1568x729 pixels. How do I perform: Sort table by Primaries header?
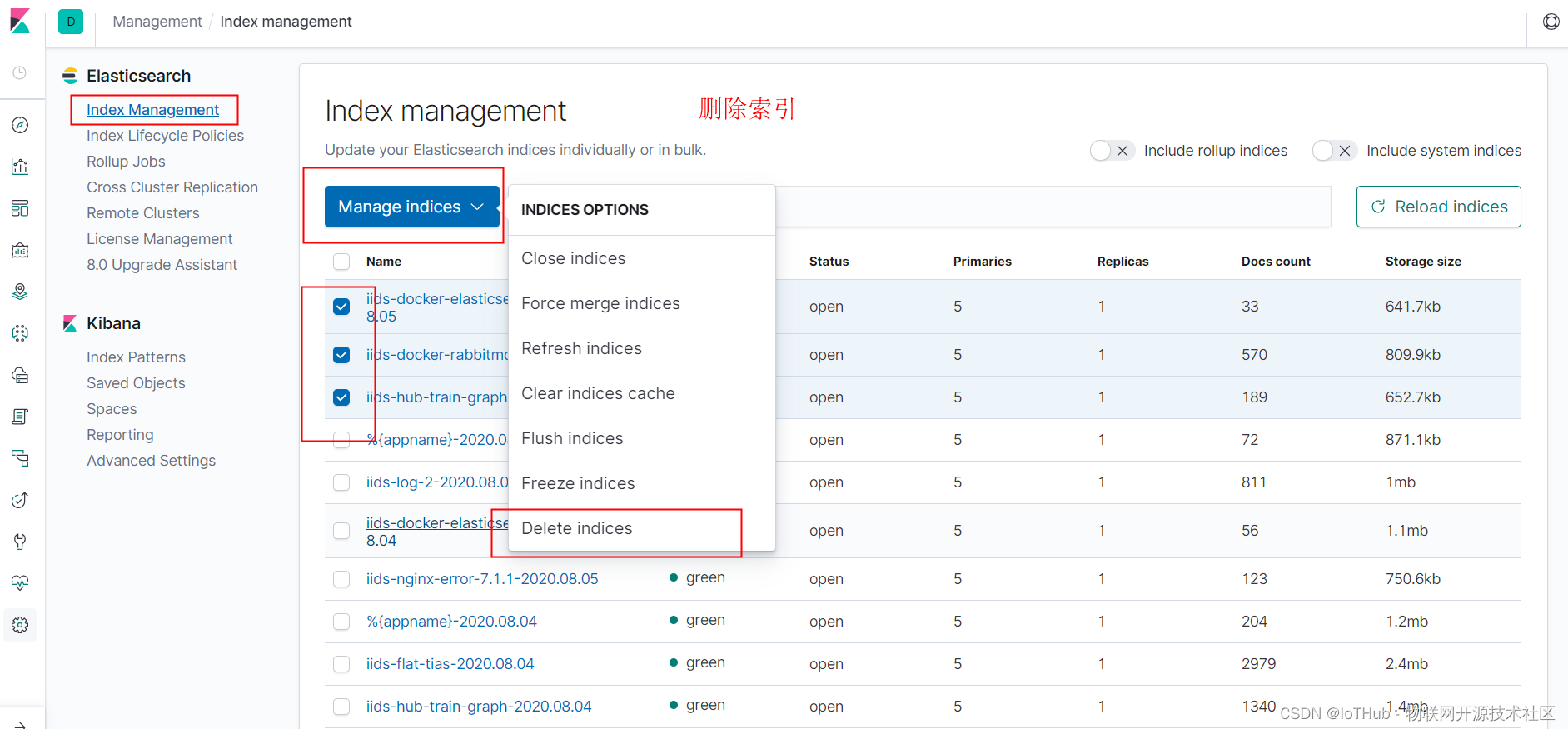pos(983,262)
